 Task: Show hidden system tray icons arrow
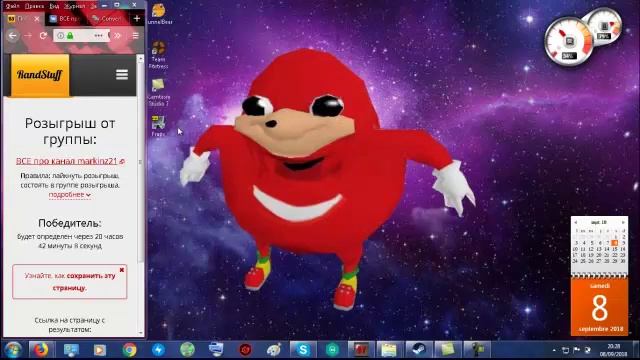tap(554, 350)
